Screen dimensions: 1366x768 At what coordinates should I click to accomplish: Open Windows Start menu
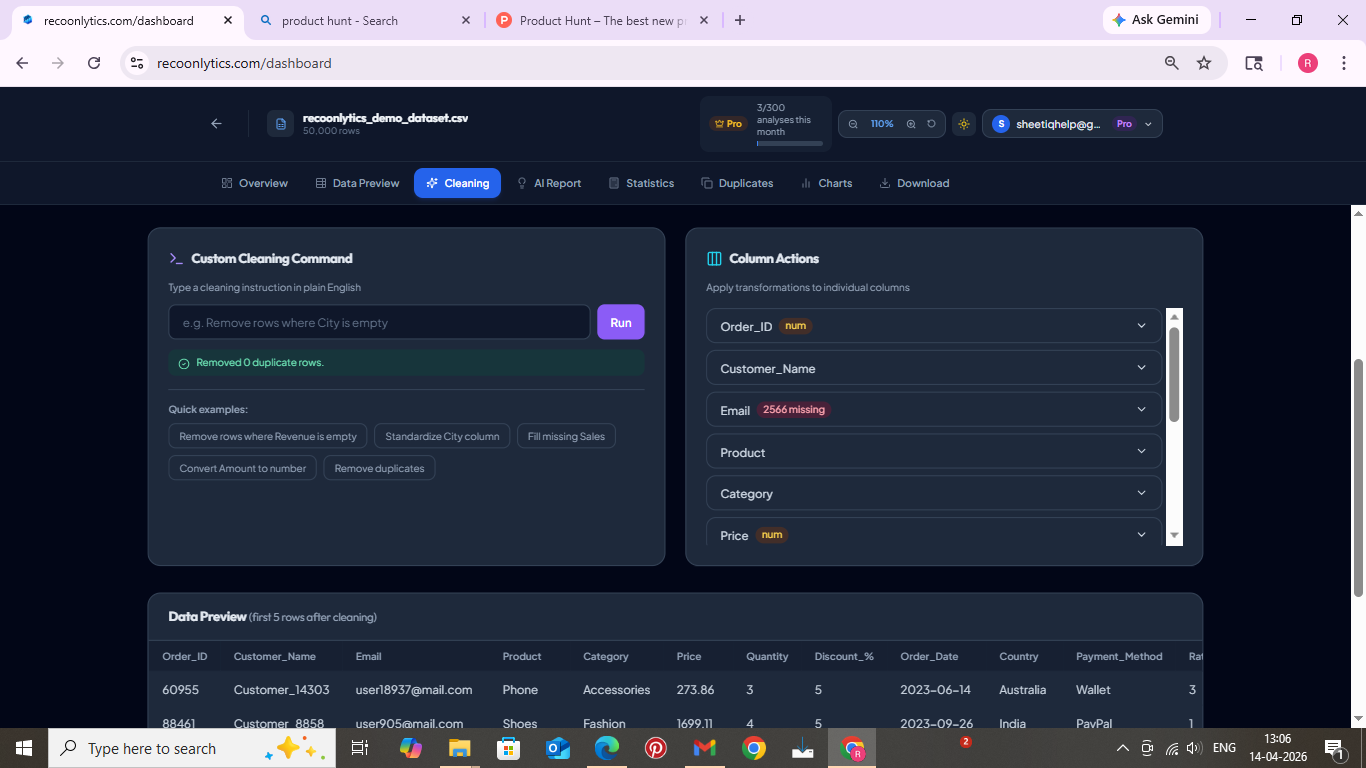pos(24,748)
